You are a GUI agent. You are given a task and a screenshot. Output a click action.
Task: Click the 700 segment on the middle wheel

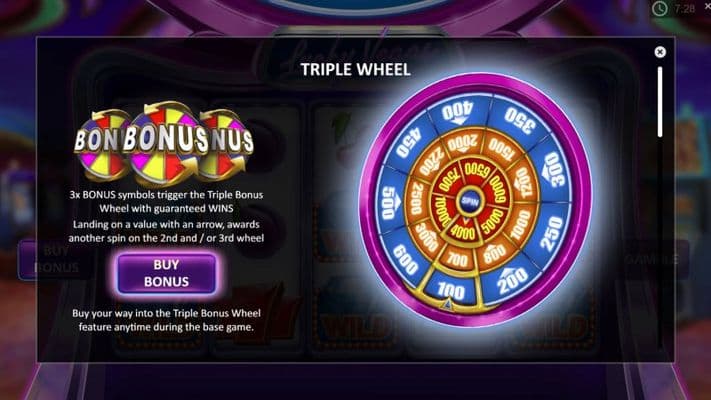(x=456, y=259)
